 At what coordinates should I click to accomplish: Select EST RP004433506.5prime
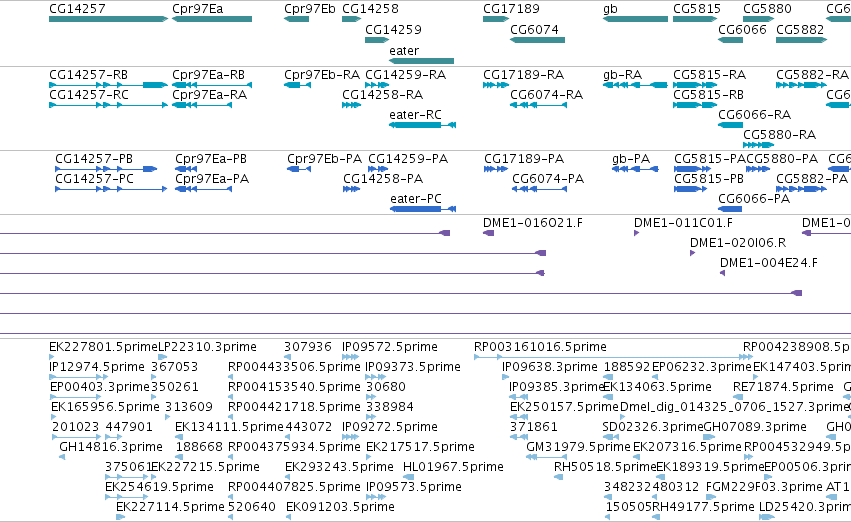[x=231, y=377]
